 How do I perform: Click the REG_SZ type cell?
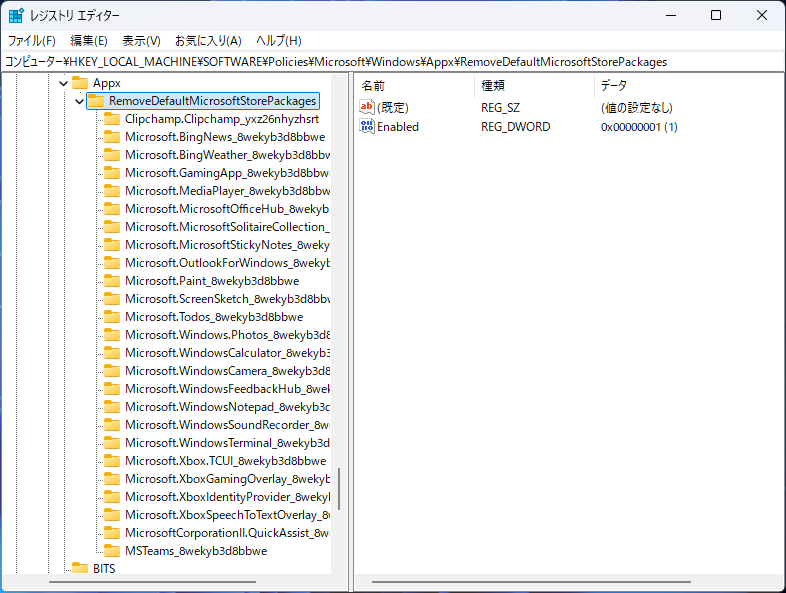[500, 107]
